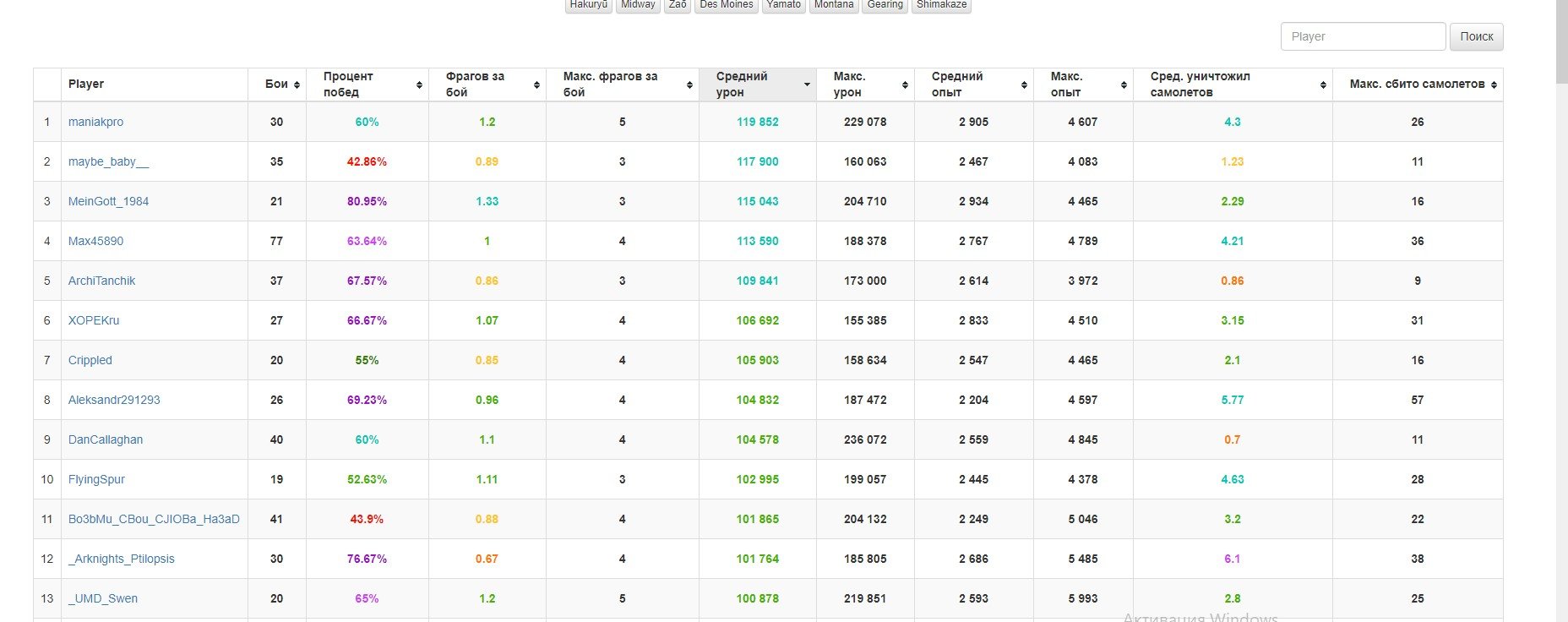Click sort arrows in Макс. сбито самолетов header
The image size is (1568, 622).
1494,85
